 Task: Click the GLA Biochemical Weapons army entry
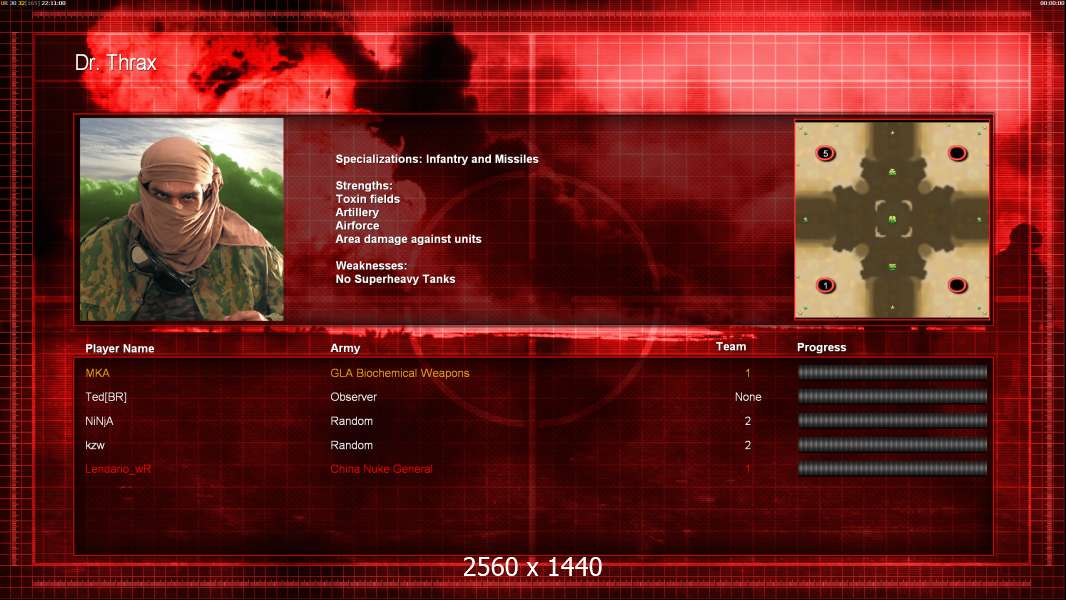click(400, 373)
